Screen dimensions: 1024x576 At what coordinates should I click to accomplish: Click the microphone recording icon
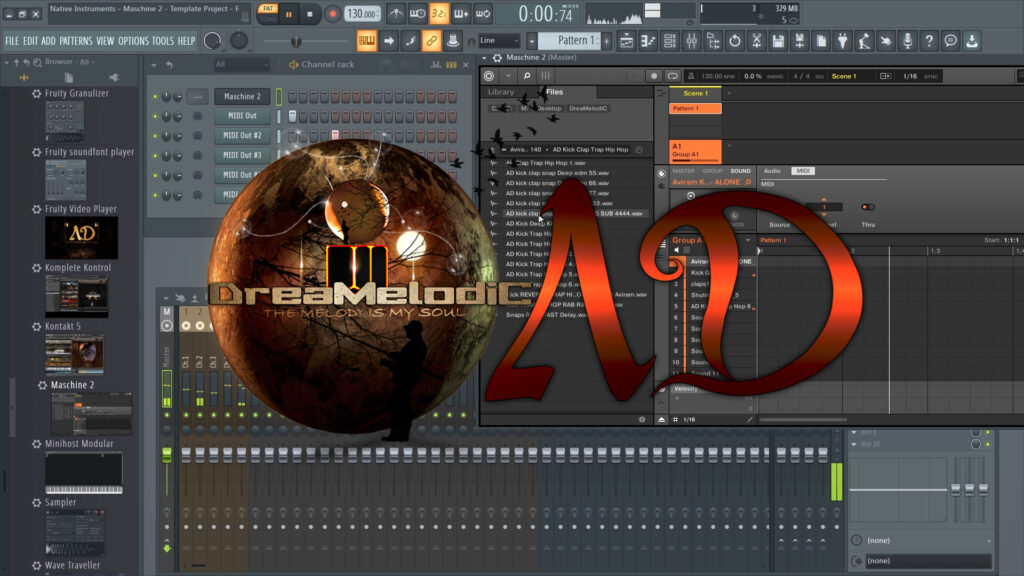pyautogui.click(x=907, y=41)
